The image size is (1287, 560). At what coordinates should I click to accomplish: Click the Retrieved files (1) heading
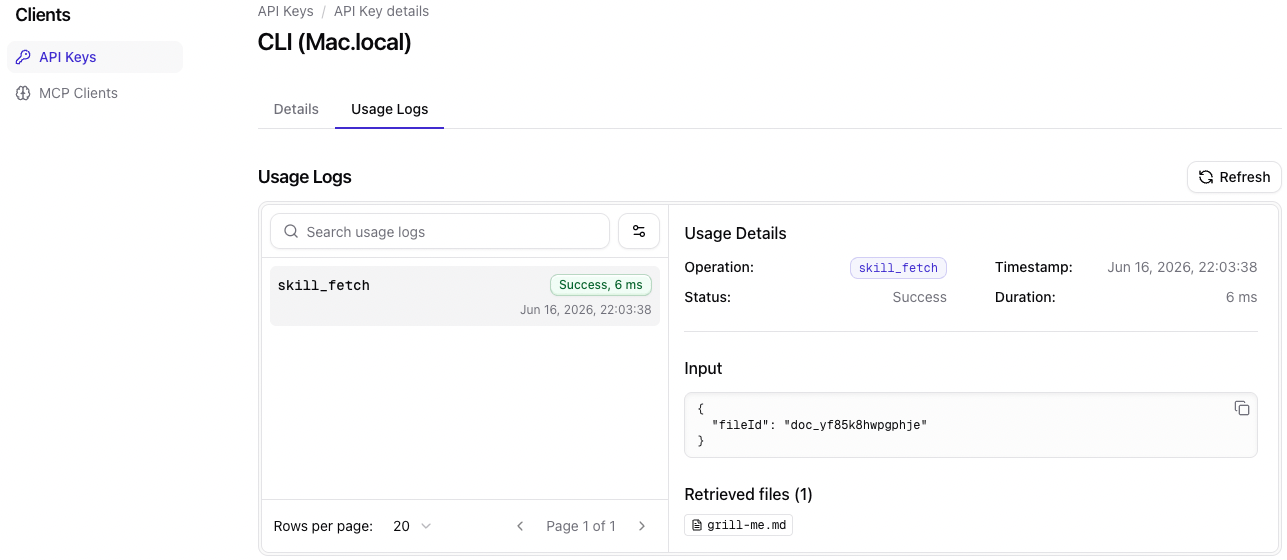click(748, 494)
